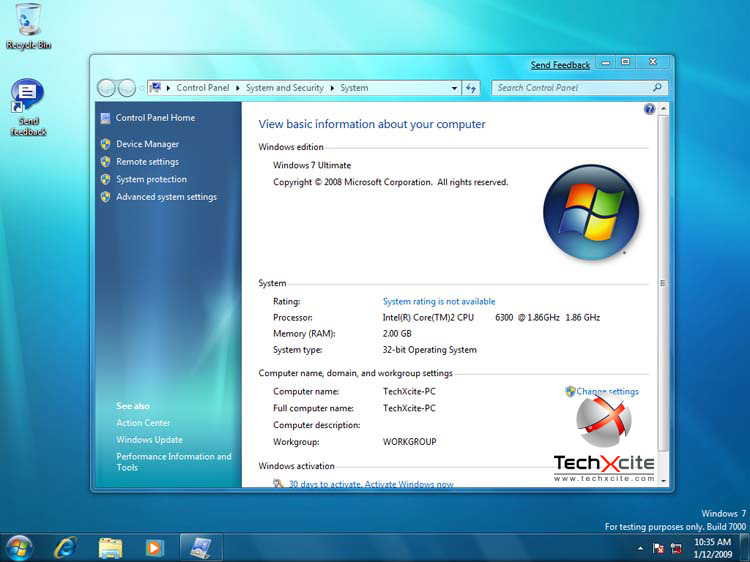750x562 pixels.
Task: Click the activation key icon
Action: click(x=278, y=484)
